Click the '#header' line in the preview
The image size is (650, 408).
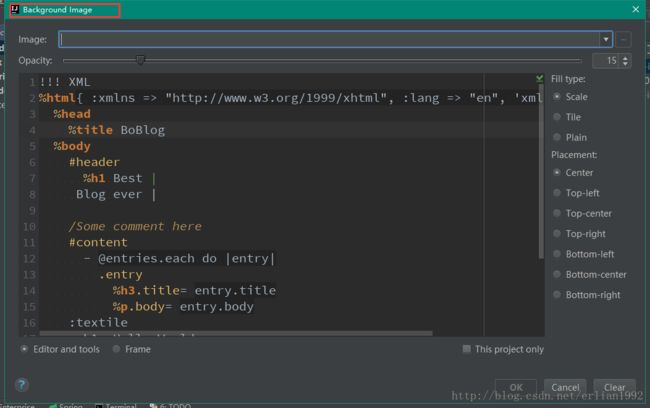(x=95, y=162)
